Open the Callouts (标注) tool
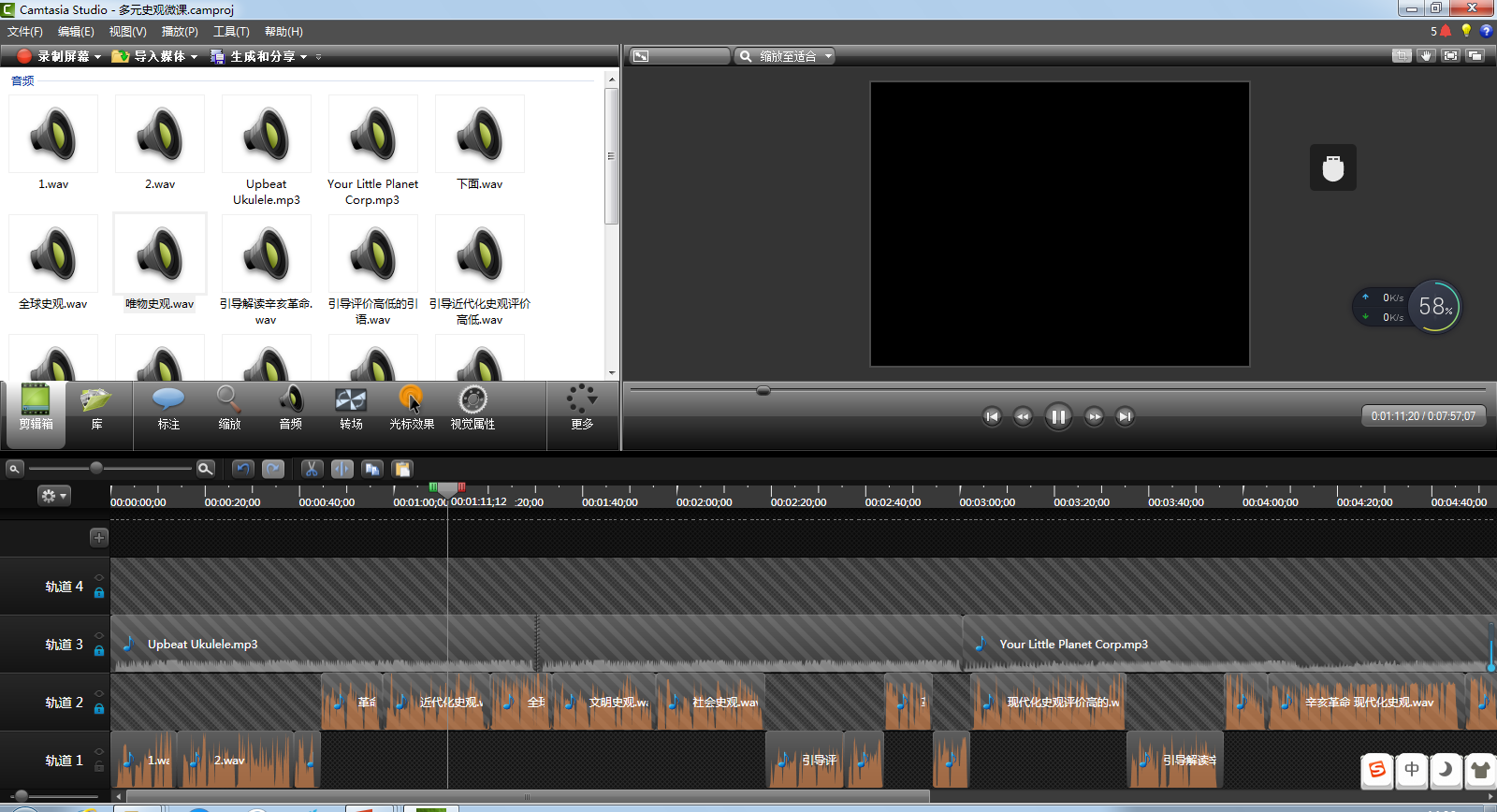This screenshot has width=1497, height=812. pyautogui.click(x=168, y=409)
